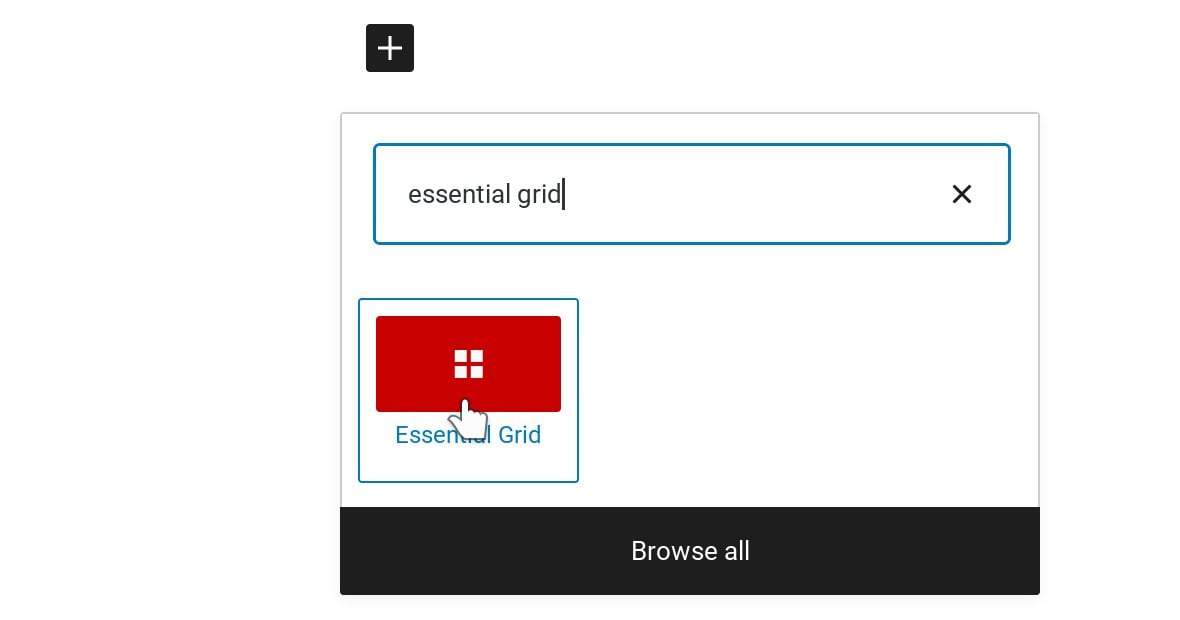
Task: Select the Essential Grid search result item
Action: 468,391
